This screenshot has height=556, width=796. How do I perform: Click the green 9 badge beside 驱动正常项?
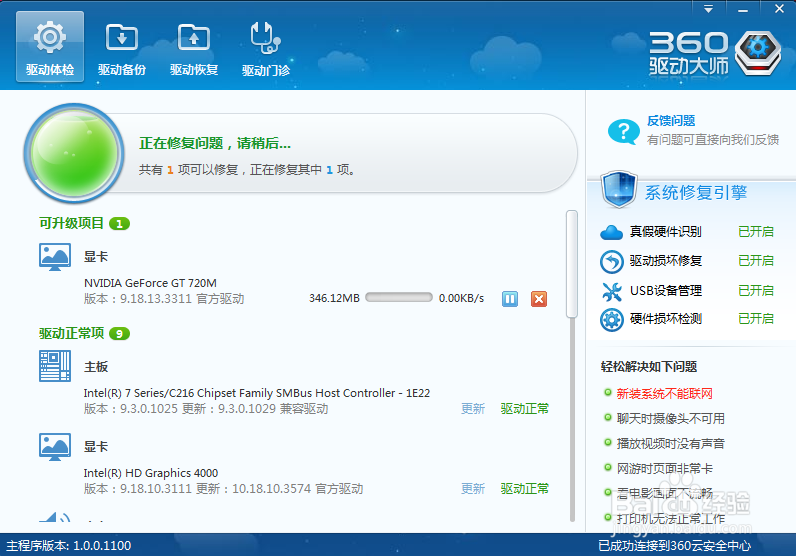pos(119,334)
